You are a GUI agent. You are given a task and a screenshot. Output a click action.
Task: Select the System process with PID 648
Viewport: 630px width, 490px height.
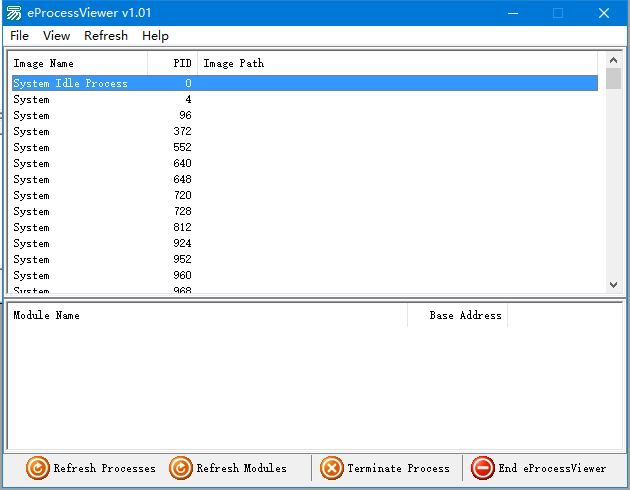point(305,180)
